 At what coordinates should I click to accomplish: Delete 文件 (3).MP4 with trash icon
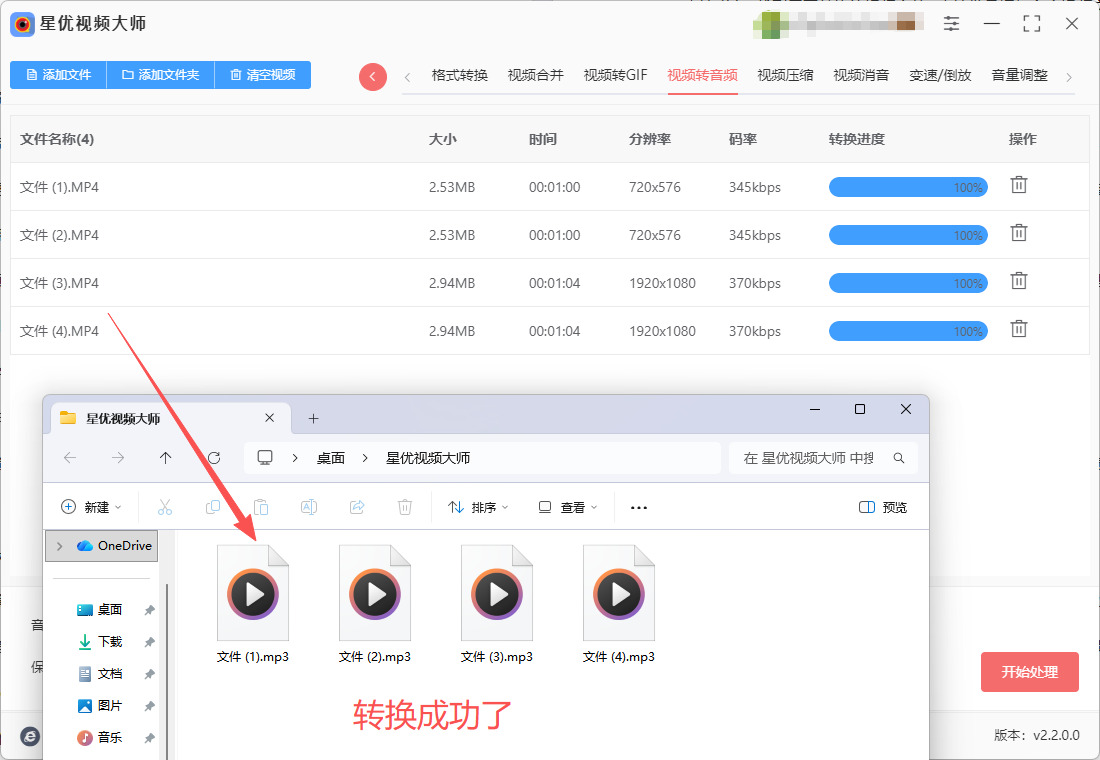(1019, 281)
